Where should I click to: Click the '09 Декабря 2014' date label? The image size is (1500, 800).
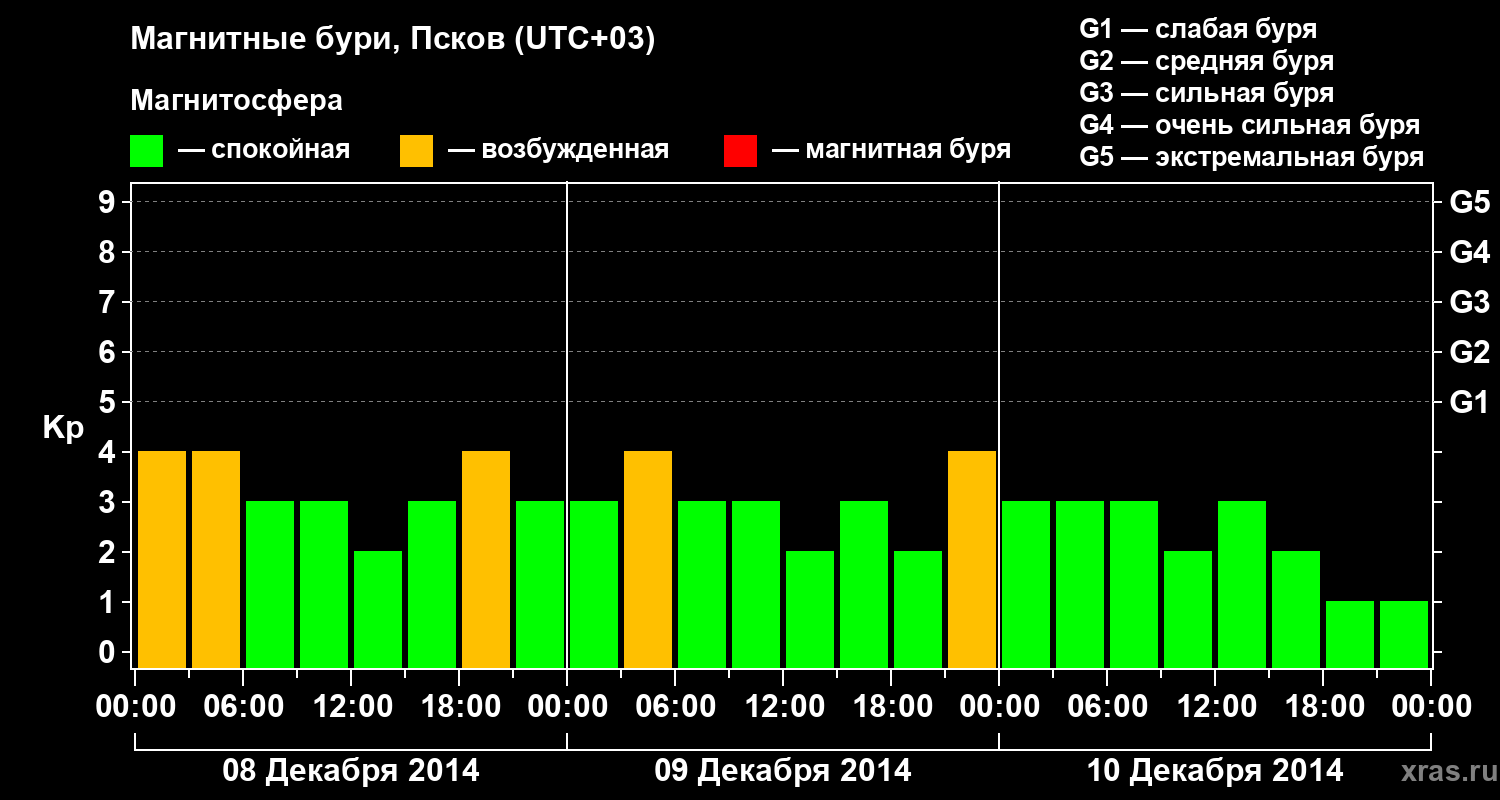[783, 770]
